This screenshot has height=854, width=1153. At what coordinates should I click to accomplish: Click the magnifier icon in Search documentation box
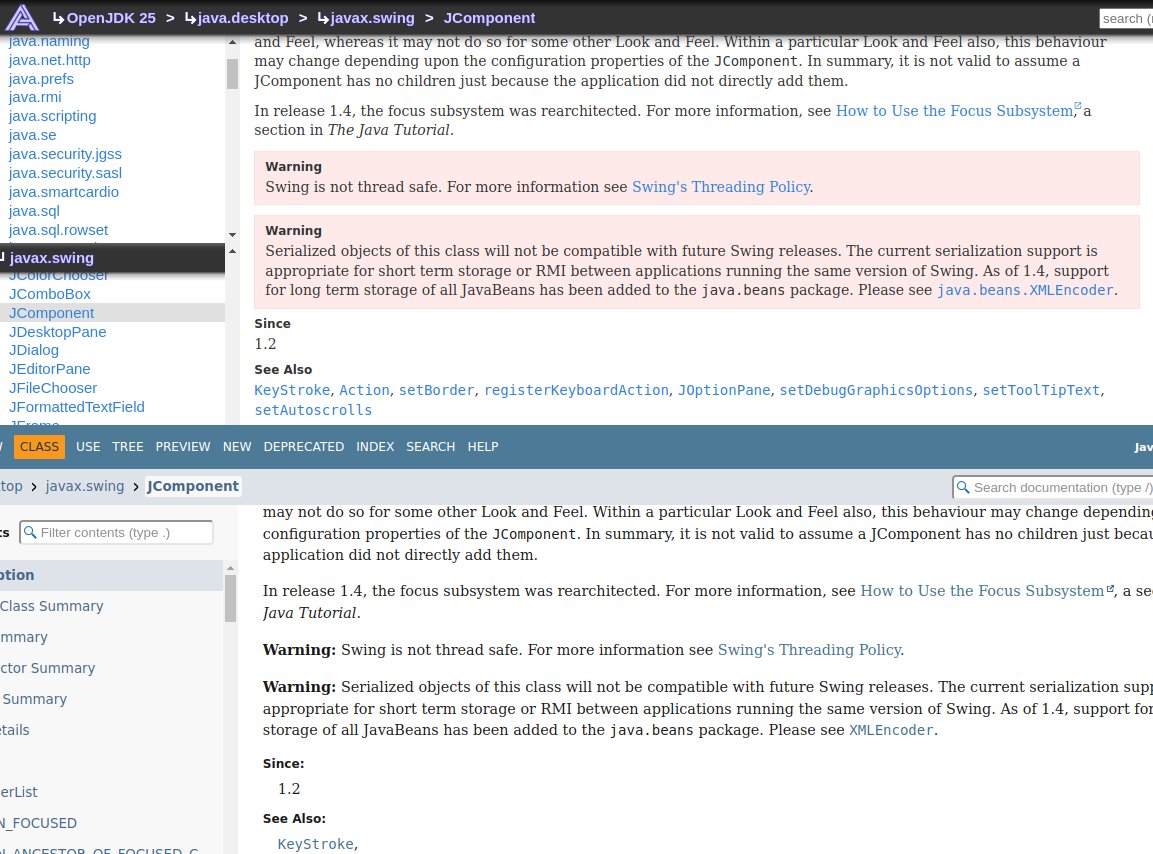[963, 487]
